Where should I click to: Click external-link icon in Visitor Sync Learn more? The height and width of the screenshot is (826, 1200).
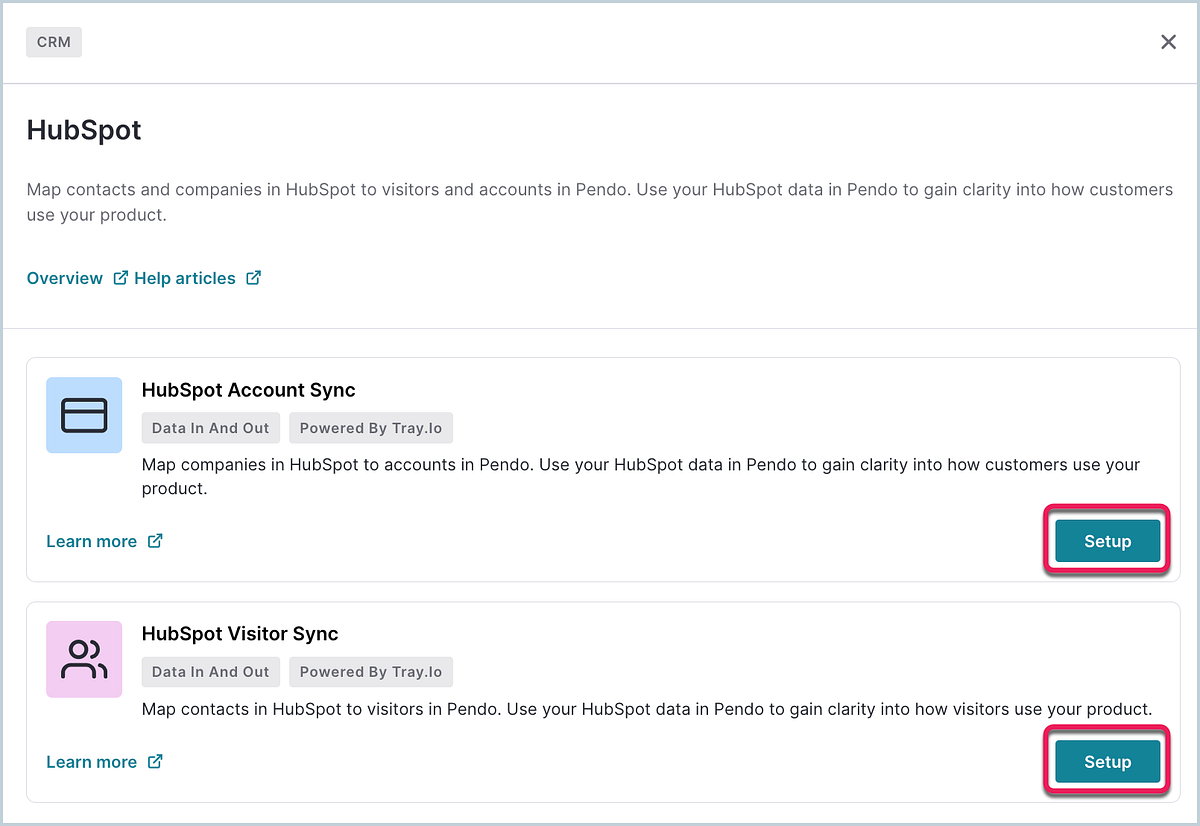[x=155, y=762]
